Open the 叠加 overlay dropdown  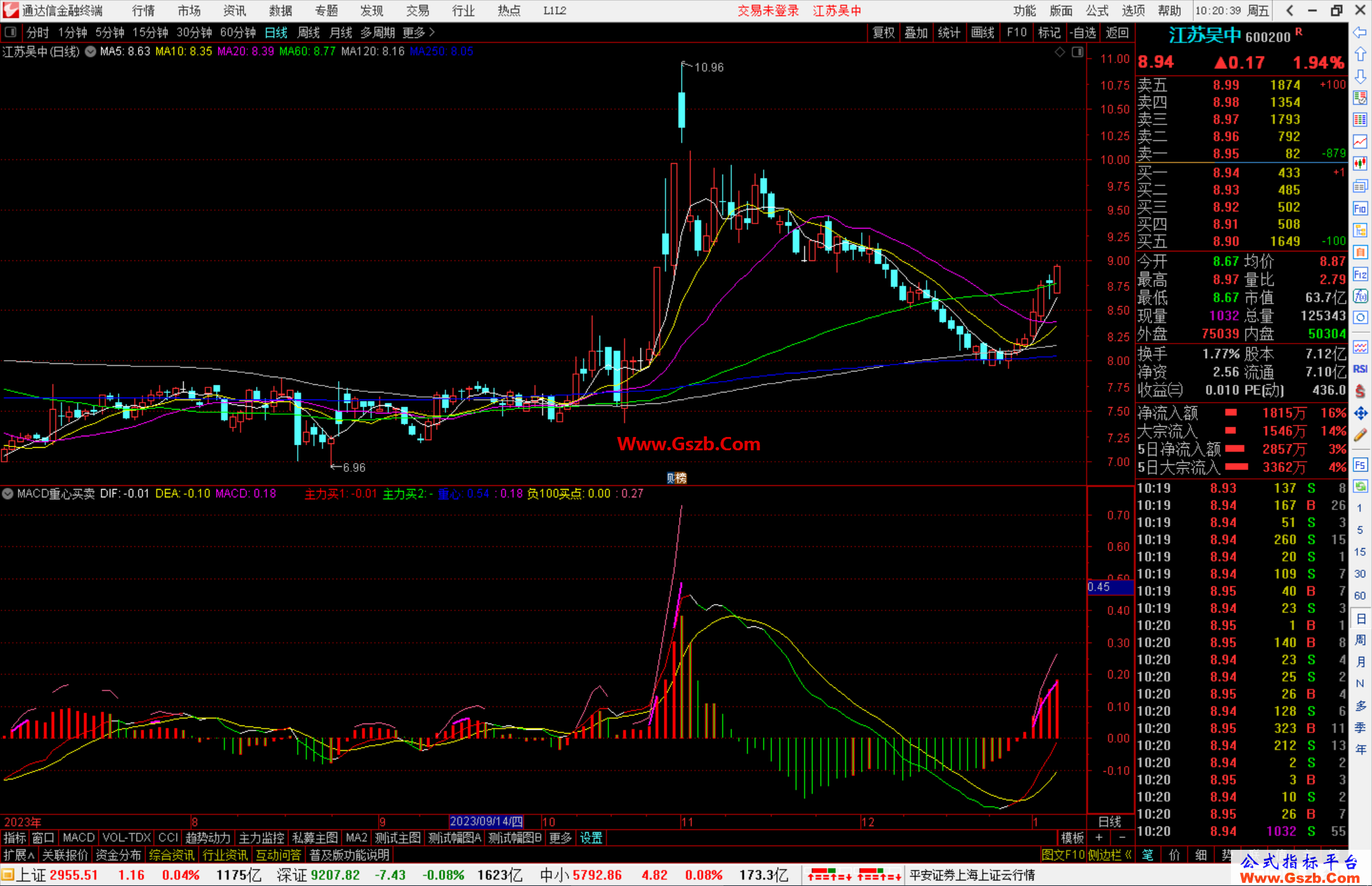[916, 32]
